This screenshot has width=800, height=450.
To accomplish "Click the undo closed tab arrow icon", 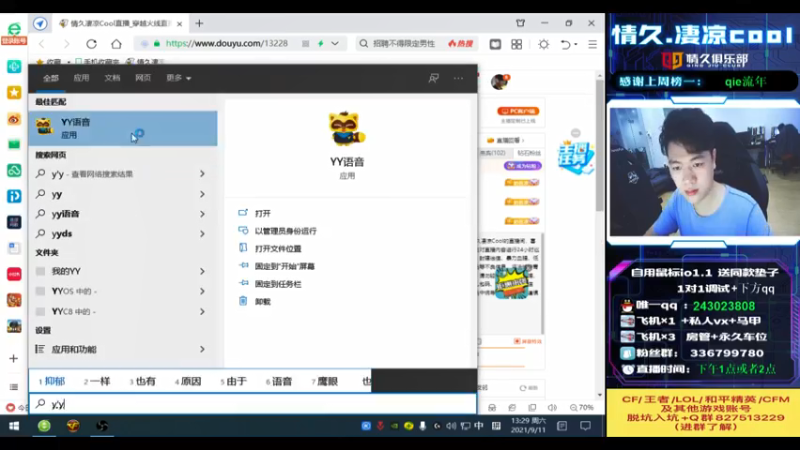I will click(x=566, y=44).
